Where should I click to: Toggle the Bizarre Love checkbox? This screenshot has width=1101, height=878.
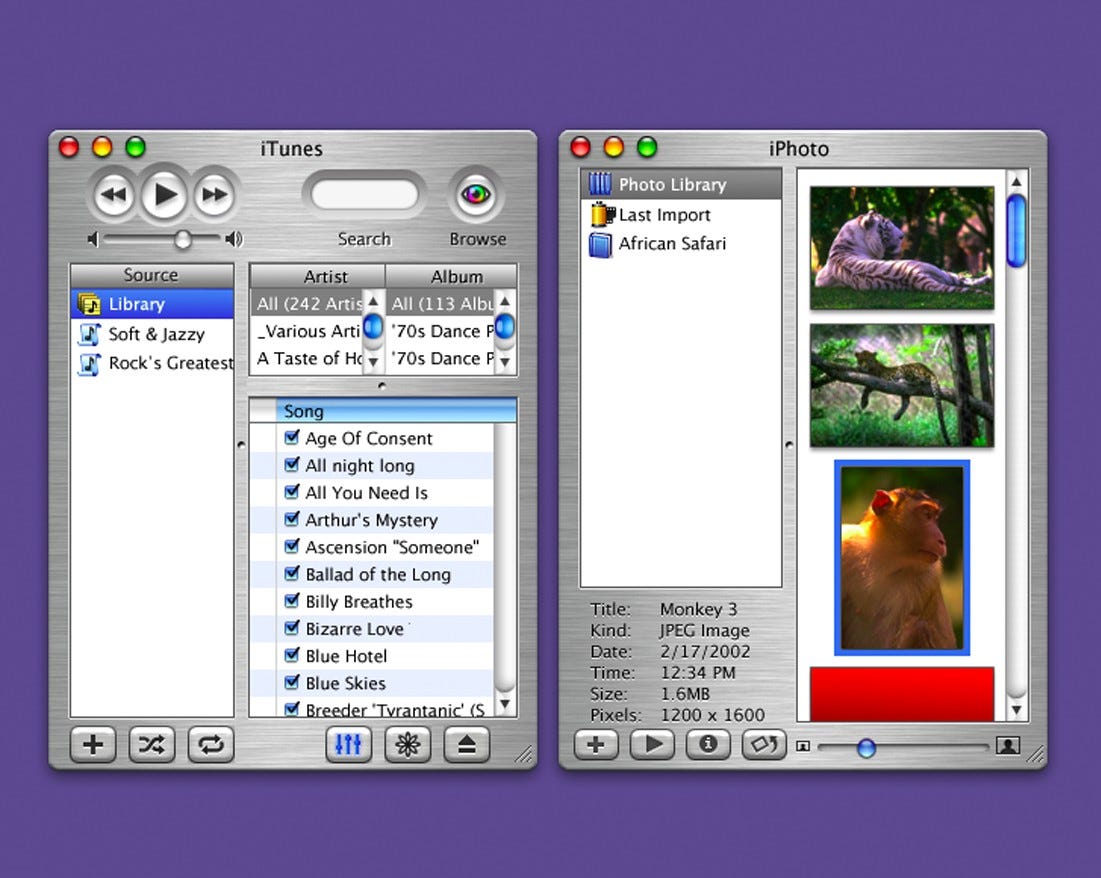coord(292,628)
